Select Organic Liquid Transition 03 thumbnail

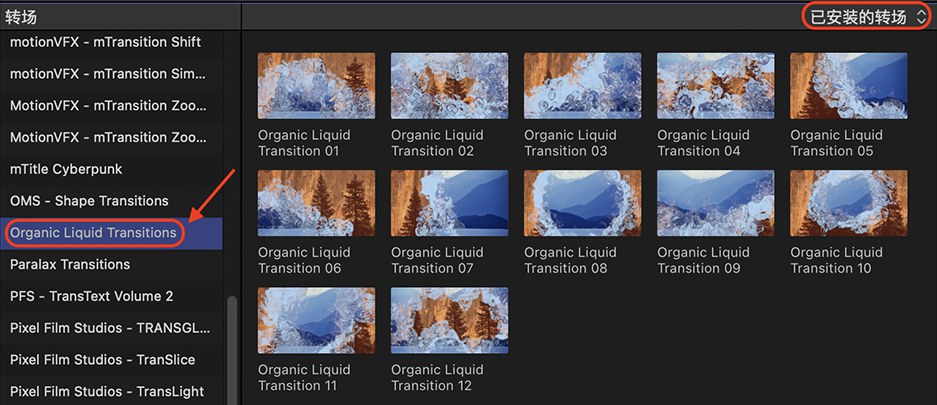583,85
